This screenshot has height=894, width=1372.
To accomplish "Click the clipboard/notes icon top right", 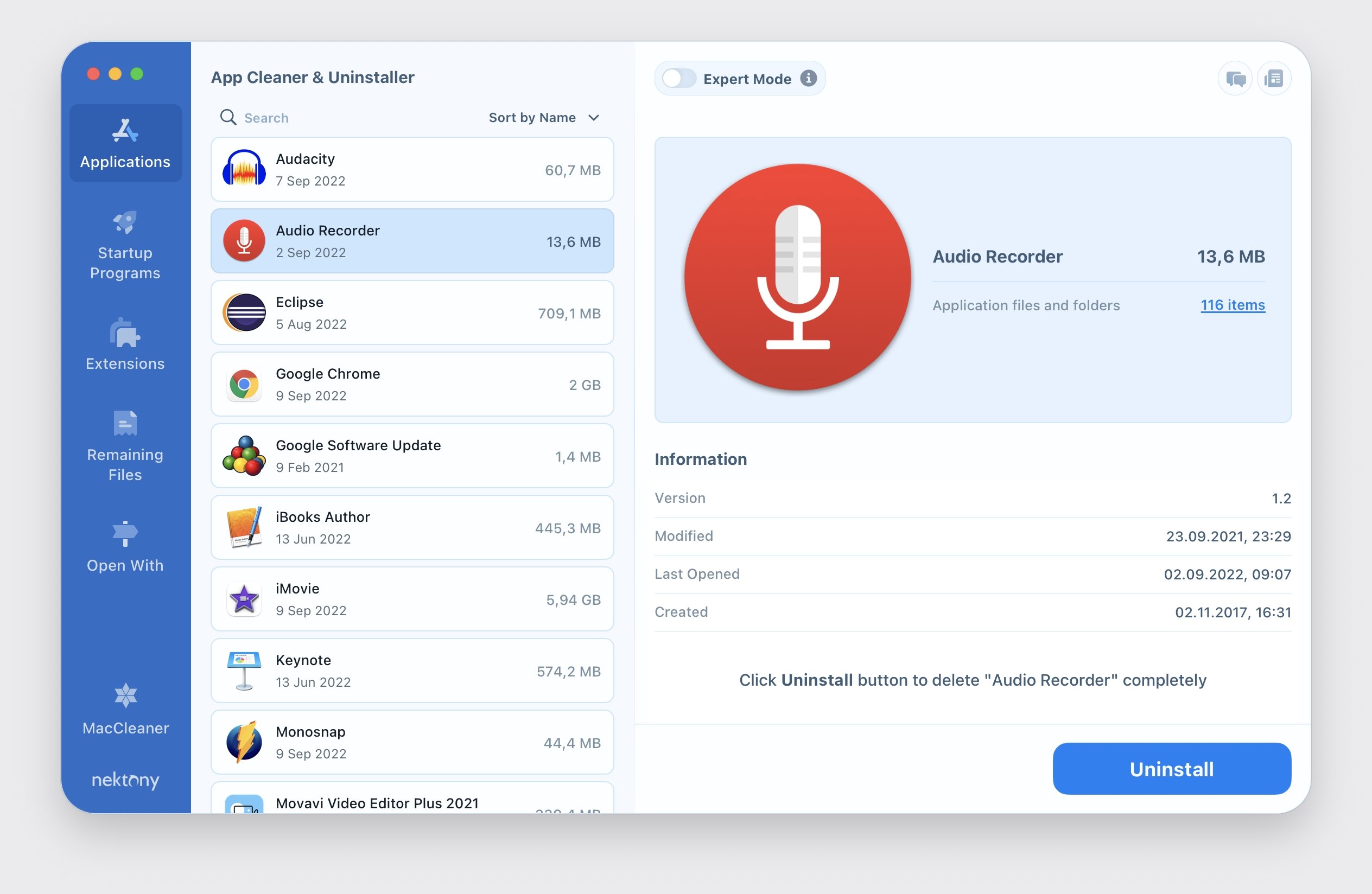I will coord(1275,78).
